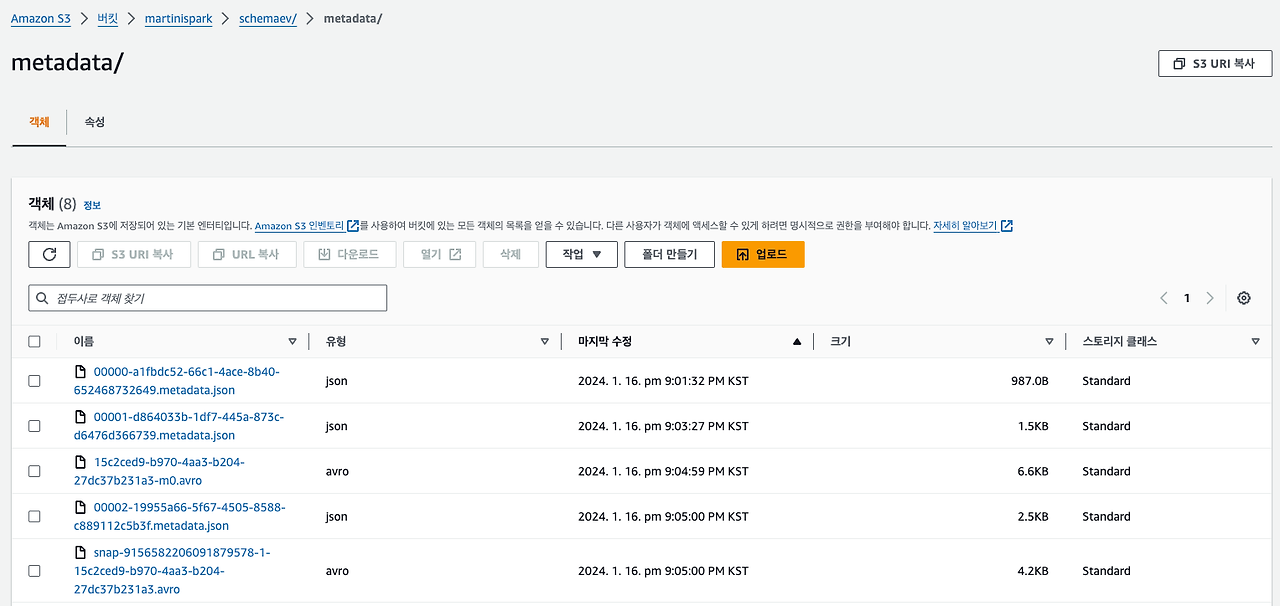Click 폴더 만들기 button
Screen dimensions: 1280x606
pyautogui.click(x=669, y=254)
